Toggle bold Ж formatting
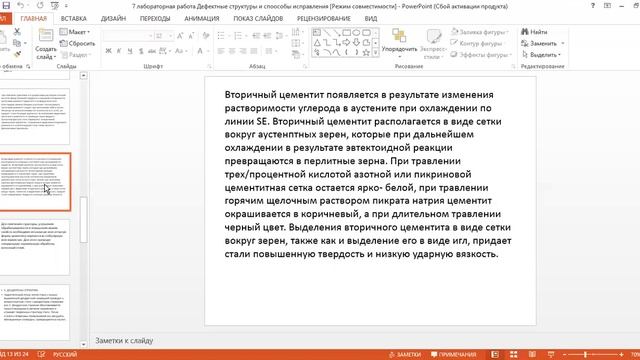Image resolution: width=640 pixels, height=360 pixels. [108, 51]
